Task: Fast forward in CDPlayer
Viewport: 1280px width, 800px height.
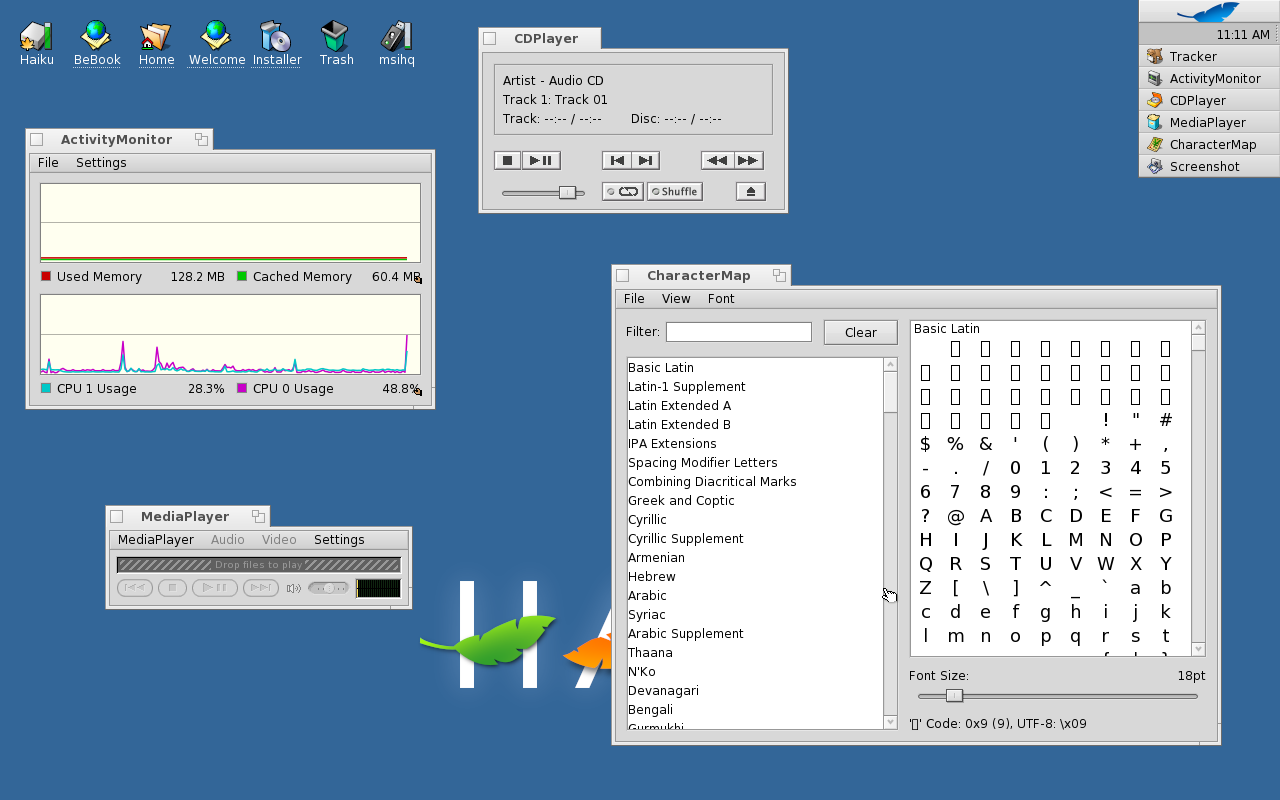Action: (747, 160)
